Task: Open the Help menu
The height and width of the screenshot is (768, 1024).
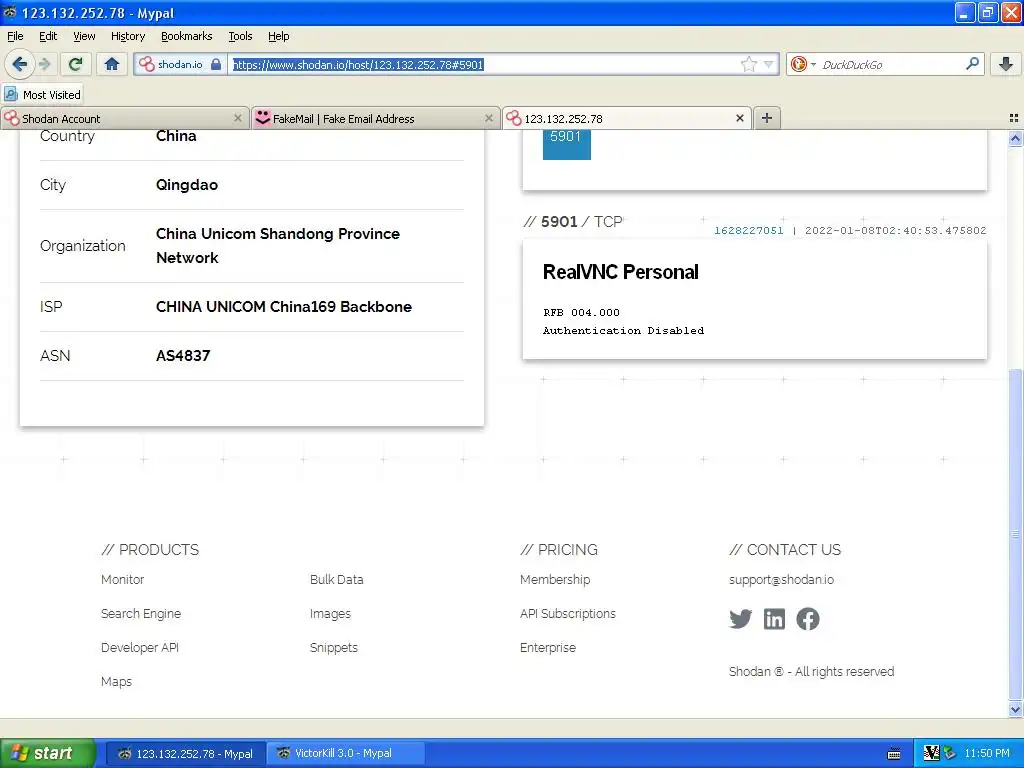Action: click(278, 36)
